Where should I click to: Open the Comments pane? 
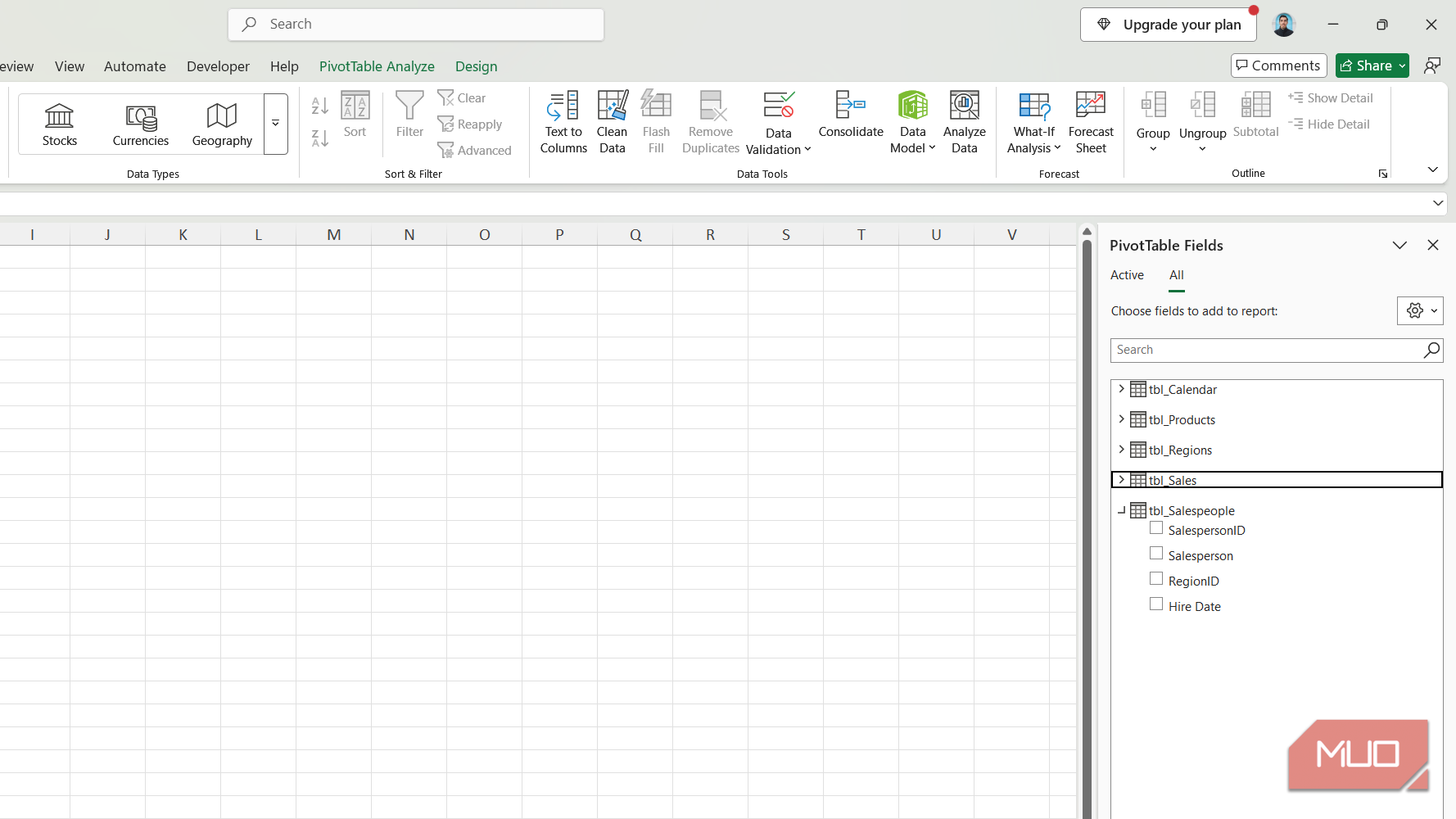pos(1278,66)
